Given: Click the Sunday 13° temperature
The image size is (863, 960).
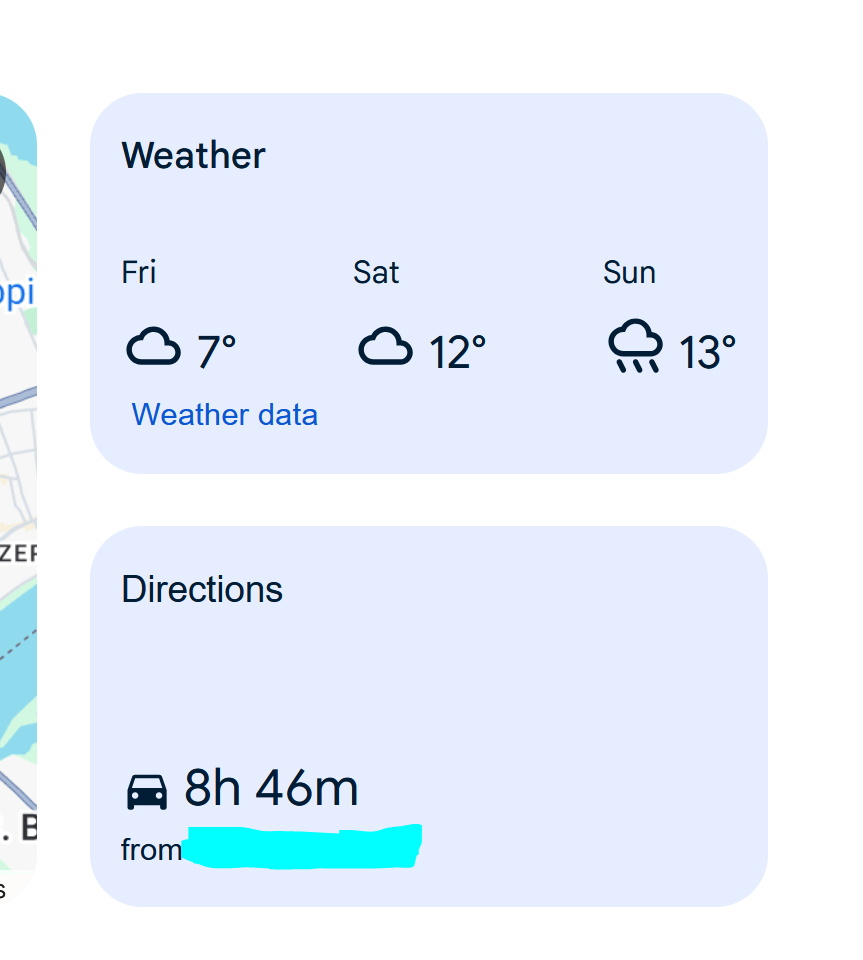Looking at the screenshot, I should 707,352.
